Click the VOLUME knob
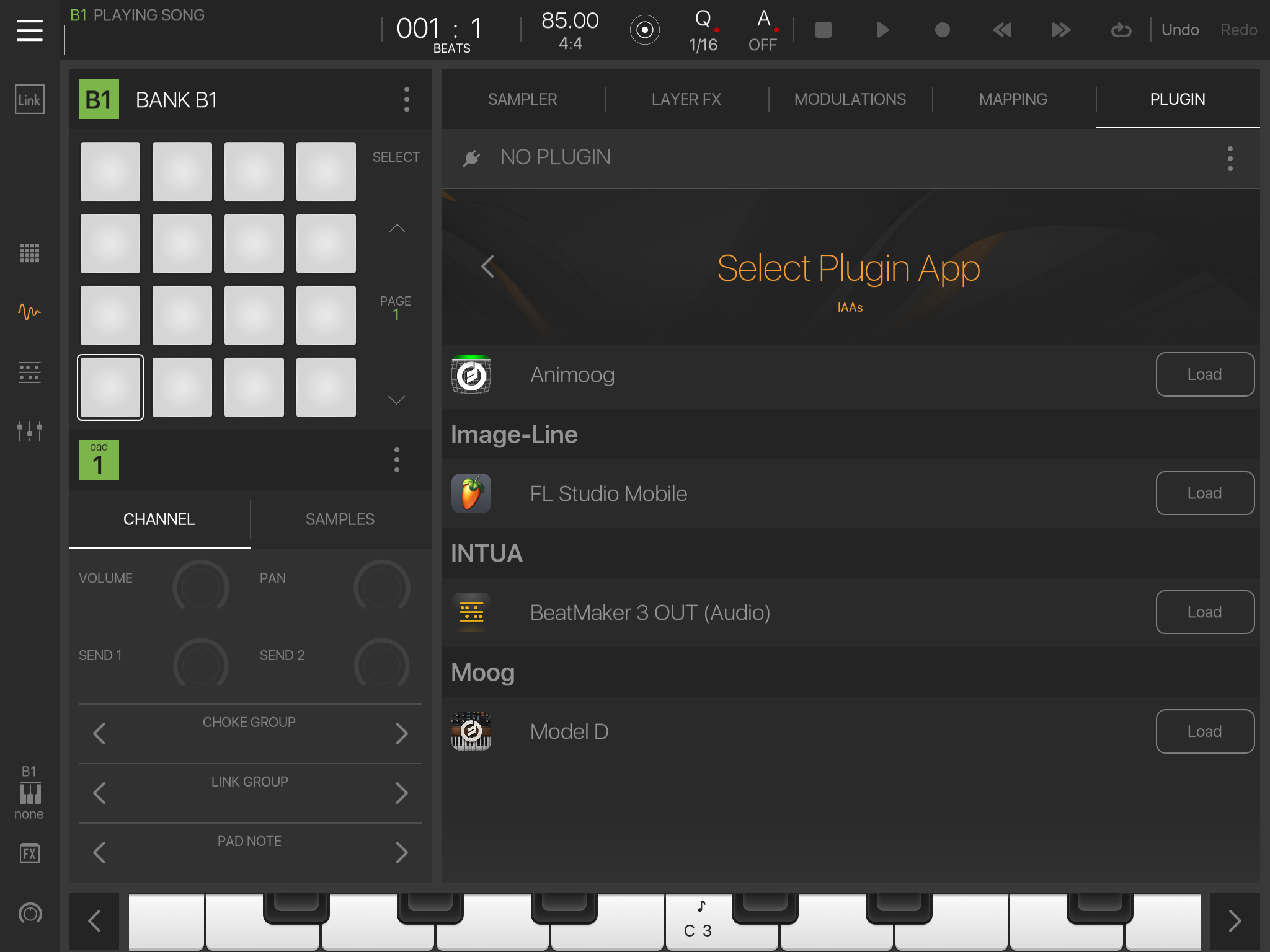 (201, 587)
